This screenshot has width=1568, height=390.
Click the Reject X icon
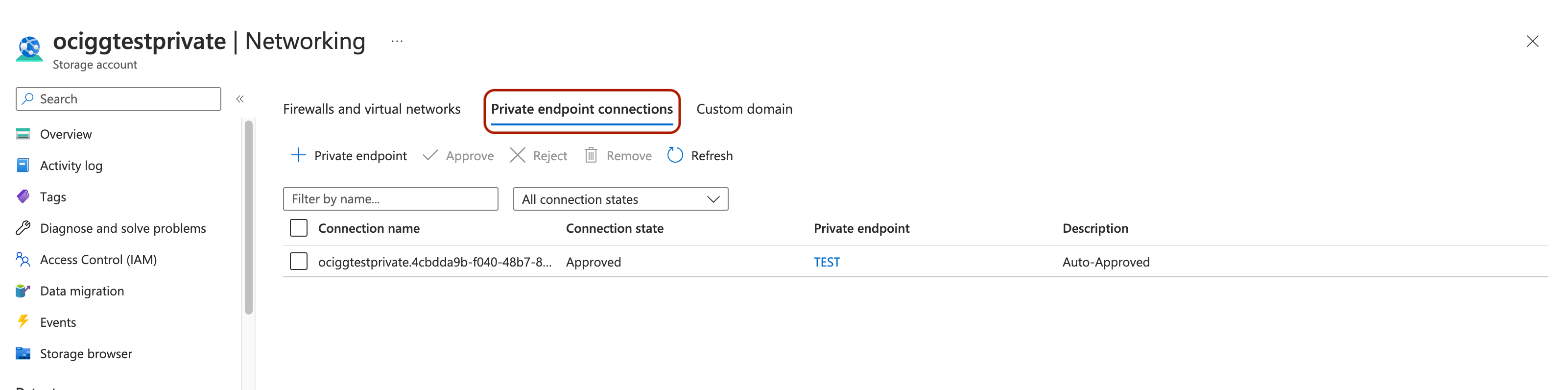coord(517,155)
